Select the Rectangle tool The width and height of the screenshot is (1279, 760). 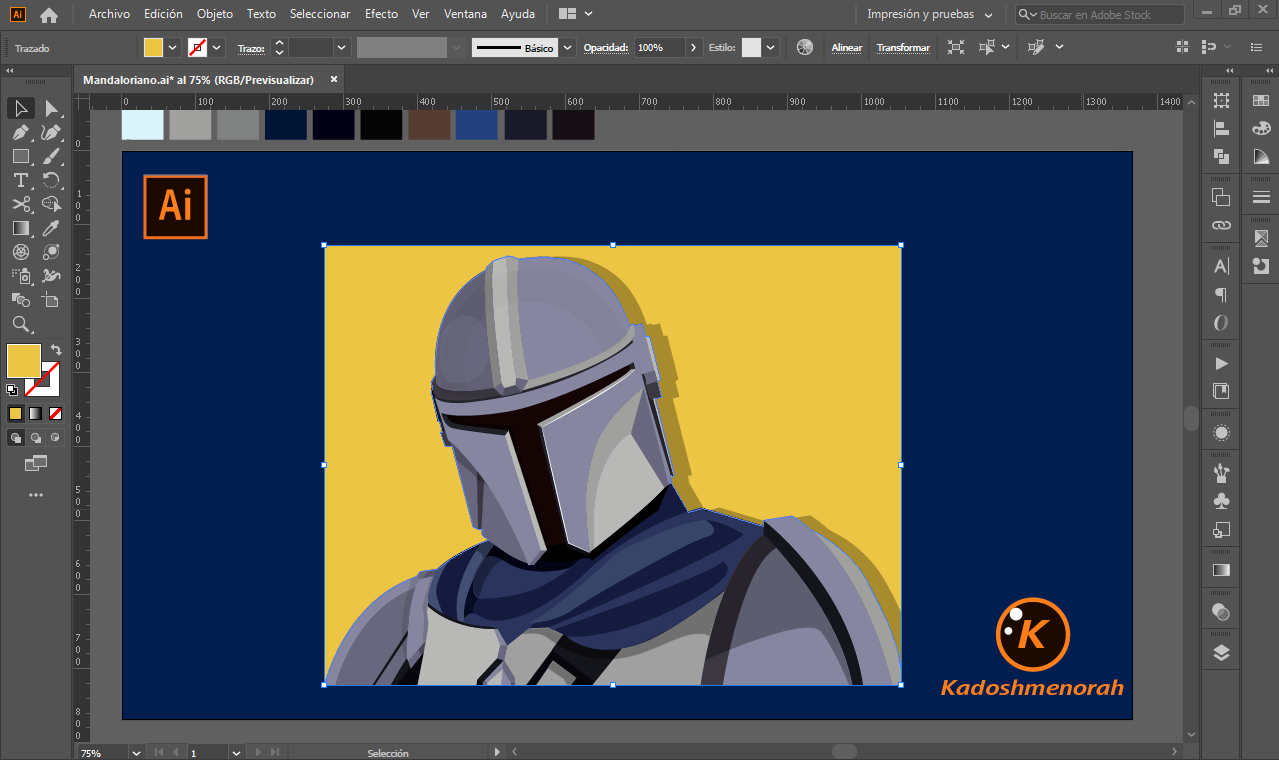tap(21, 157)
